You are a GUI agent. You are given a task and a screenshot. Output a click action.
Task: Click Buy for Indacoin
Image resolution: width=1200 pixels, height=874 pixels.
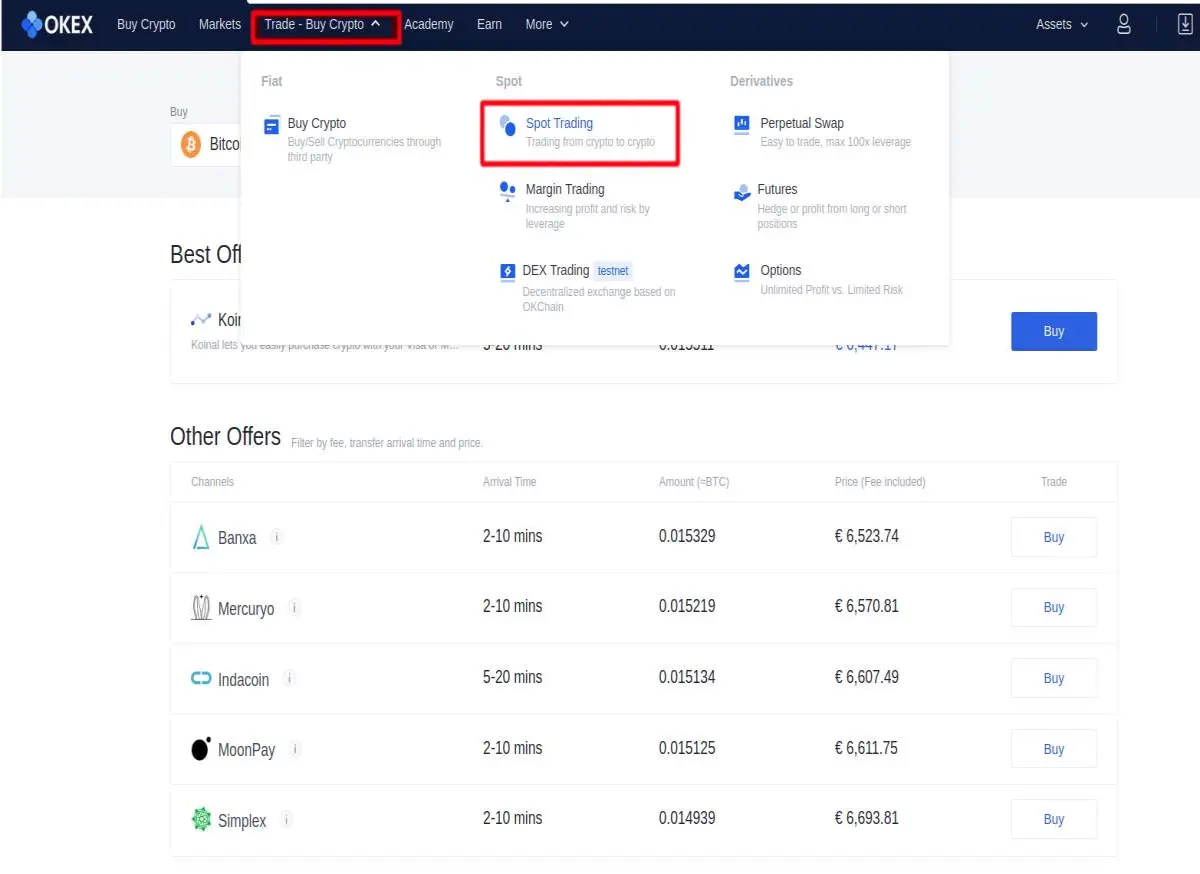point(1054,678)
